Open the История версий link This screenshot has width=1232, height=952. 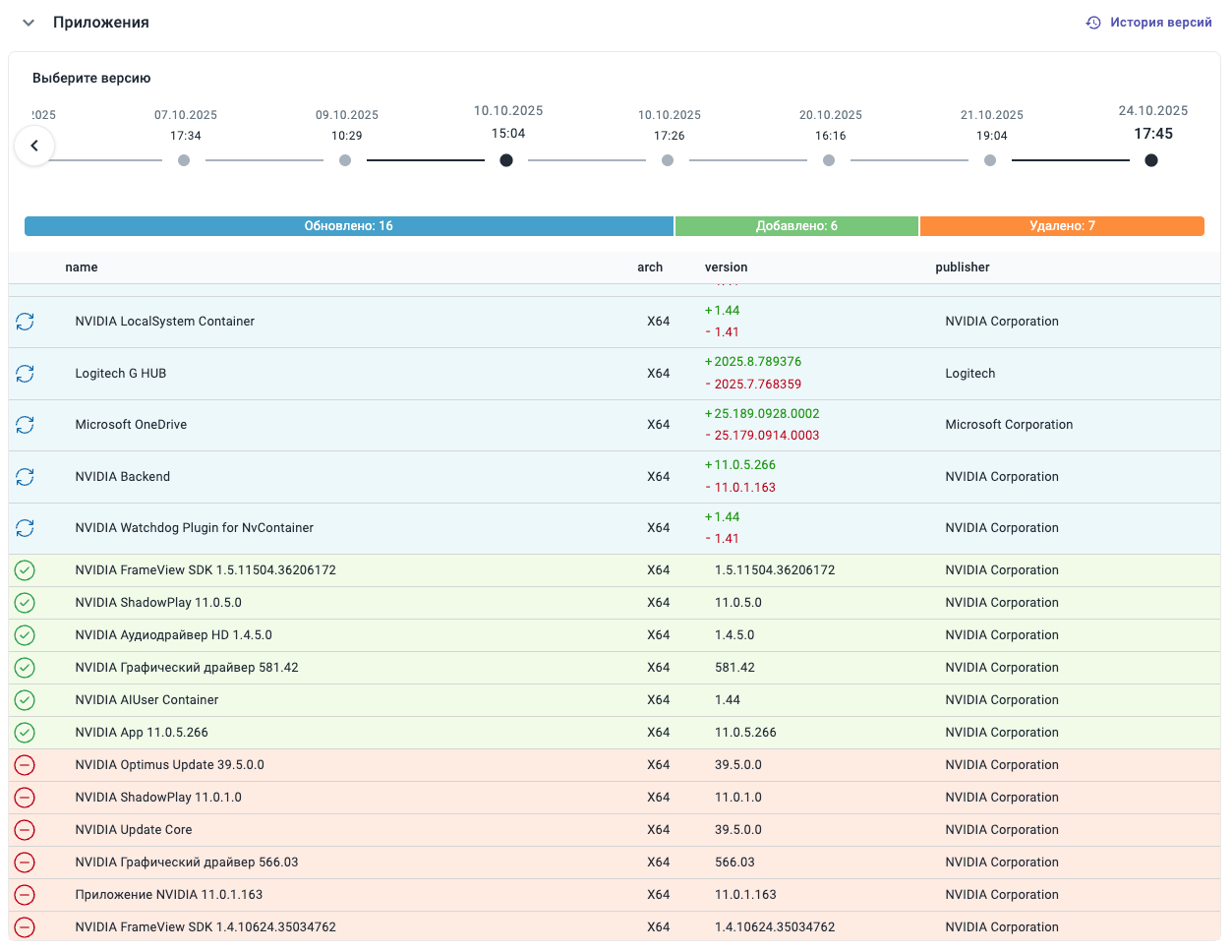click(1160, 23)
